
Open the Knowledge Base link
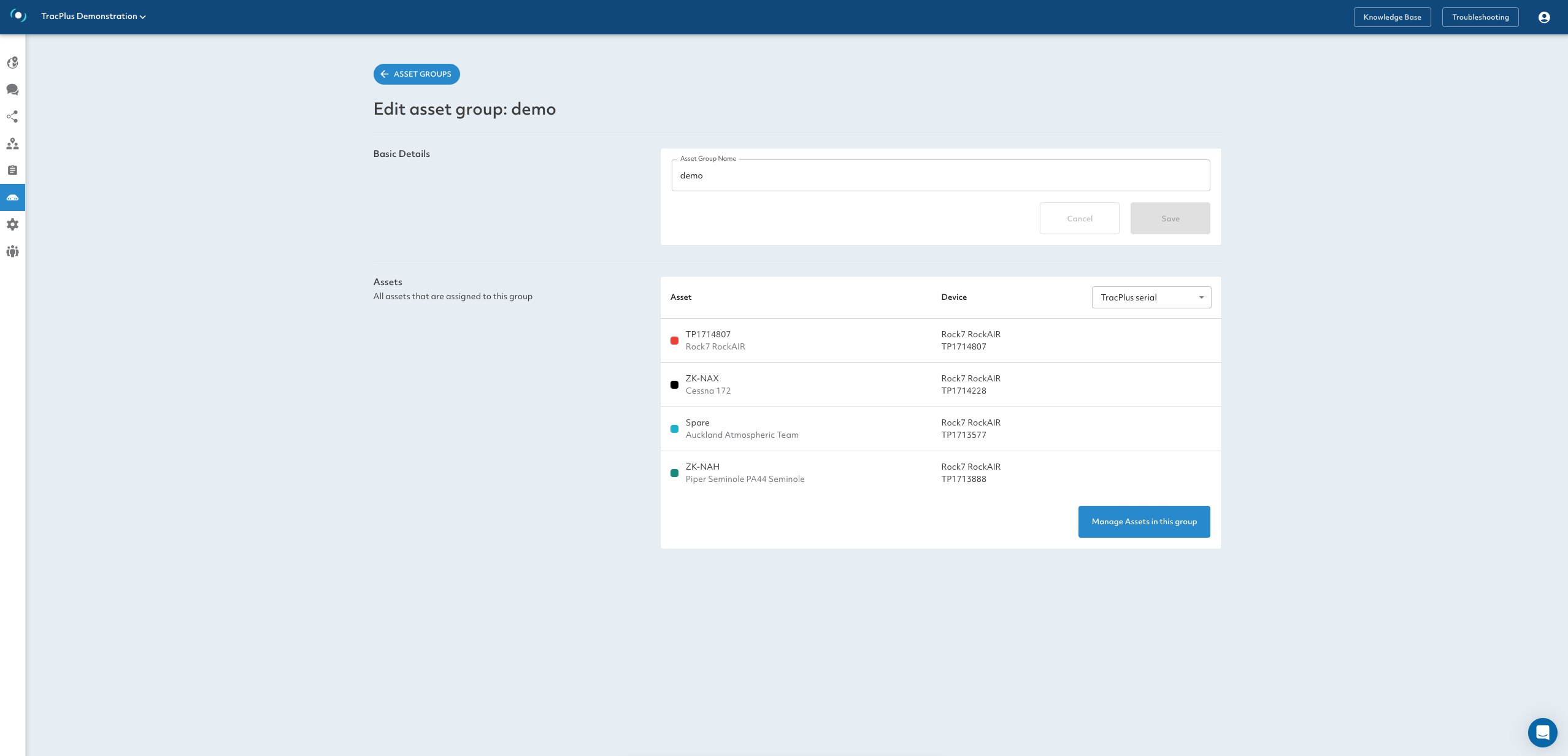click(1392, 17)
